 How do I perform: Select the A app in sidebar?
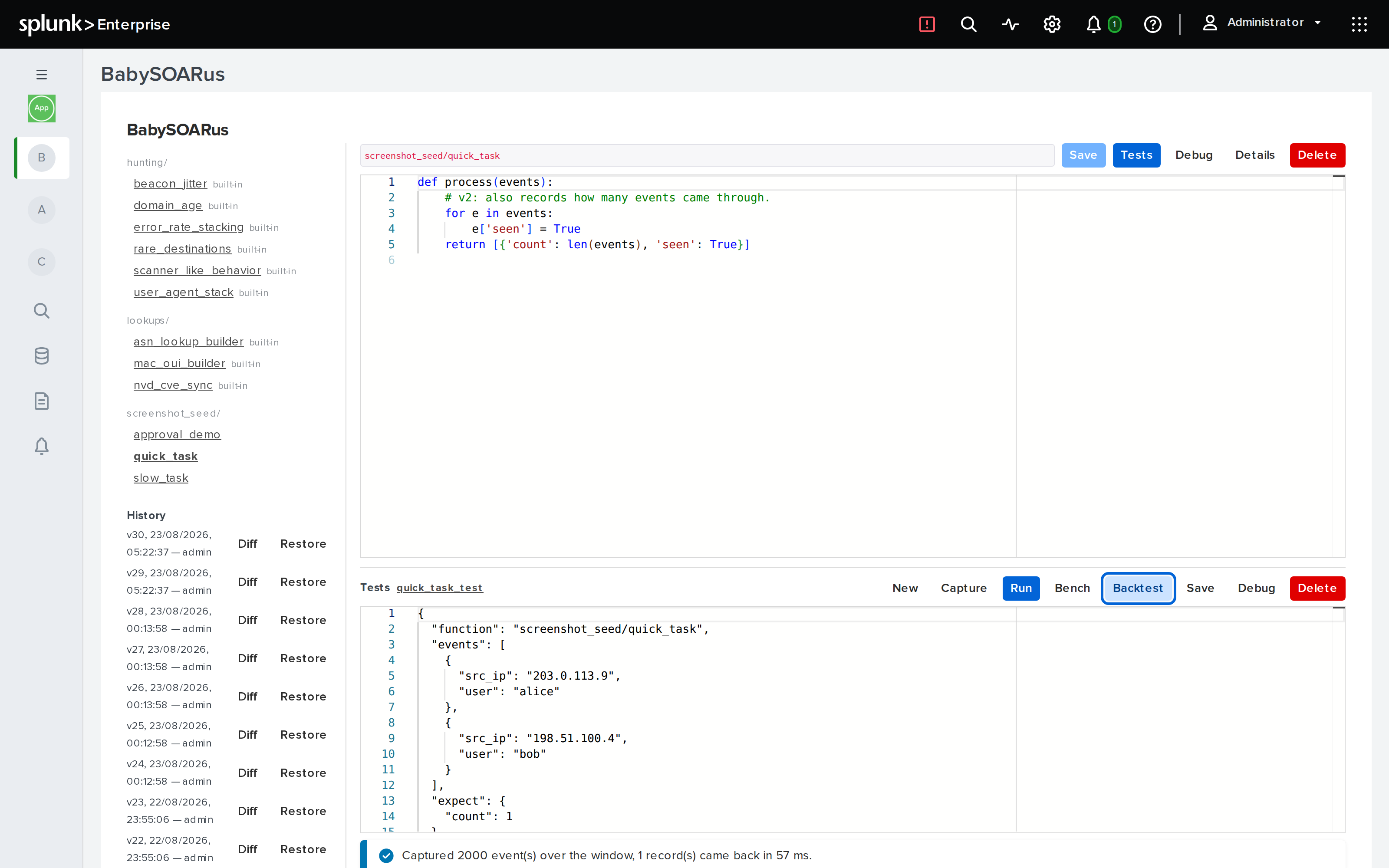click(41, 210)
